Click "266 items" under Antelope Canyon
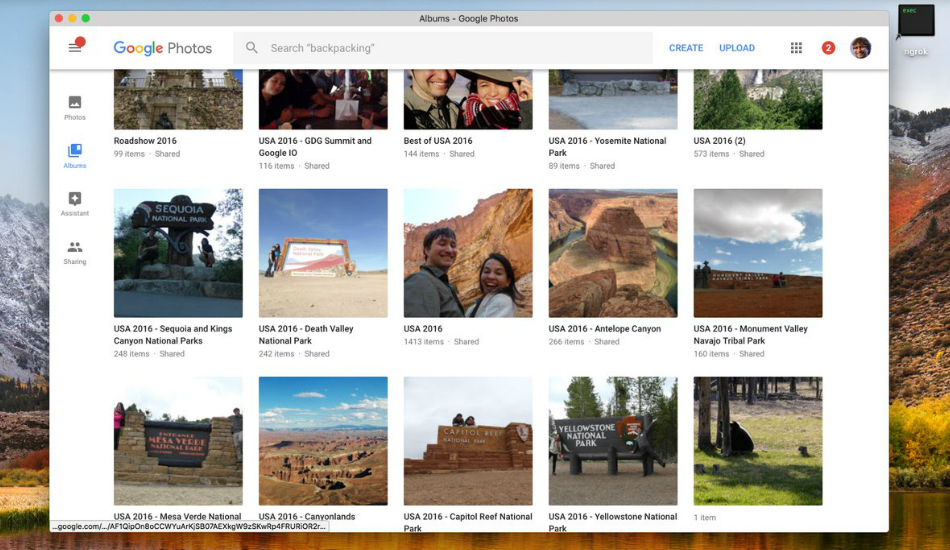The height and width of the screenshot is (550, 950). click(x=566, y=342)
